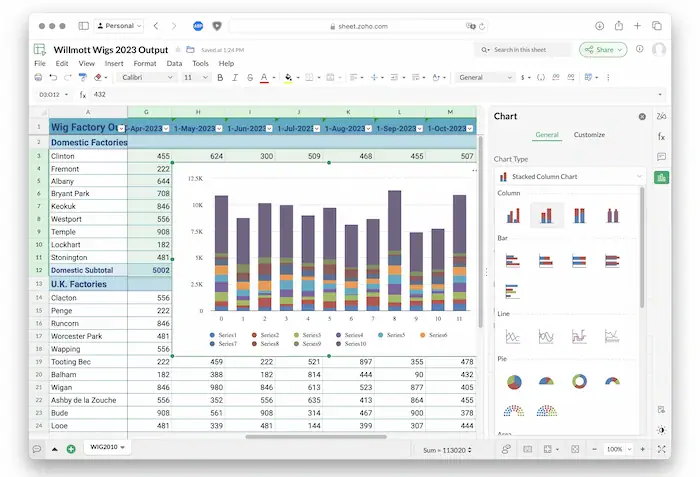Select the doughnut chart icon
700x477 pixels.
[579, 381]
